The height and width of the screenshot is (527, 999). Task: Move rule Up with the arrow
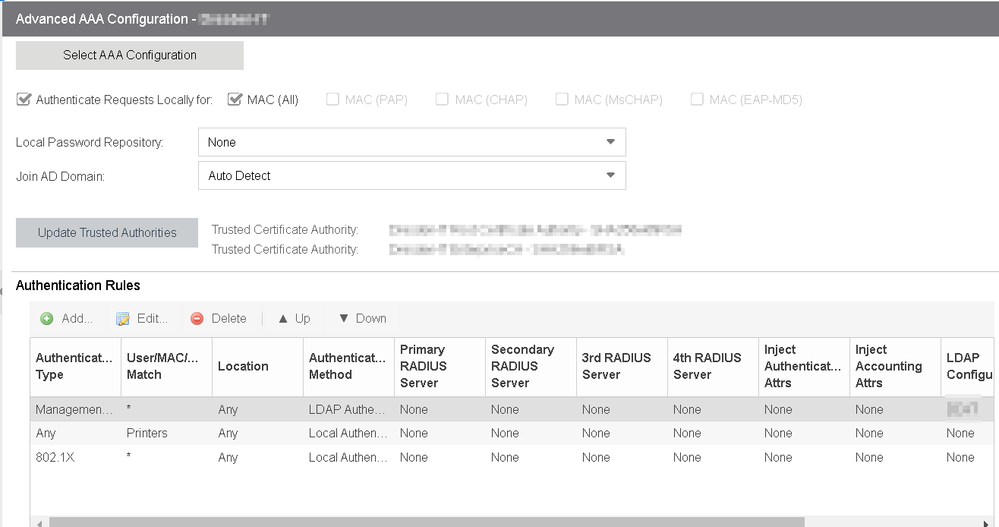point(283,319)
